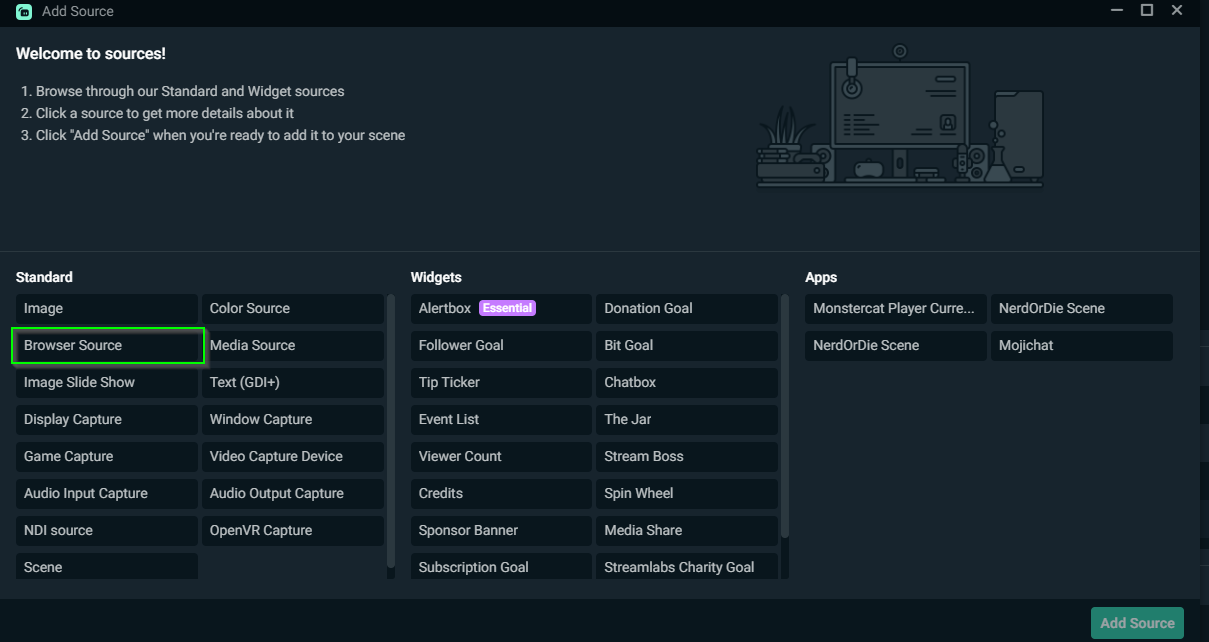Maximize the Add Source window
This screenshot has height=642, width=1209.
point(1147,10)
